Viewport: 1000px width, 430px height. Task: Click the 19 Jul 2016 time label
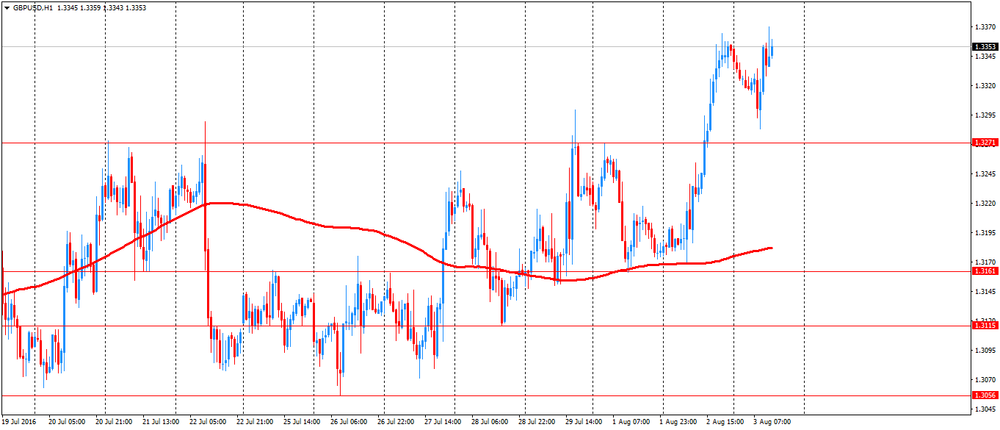click(17, 422)
